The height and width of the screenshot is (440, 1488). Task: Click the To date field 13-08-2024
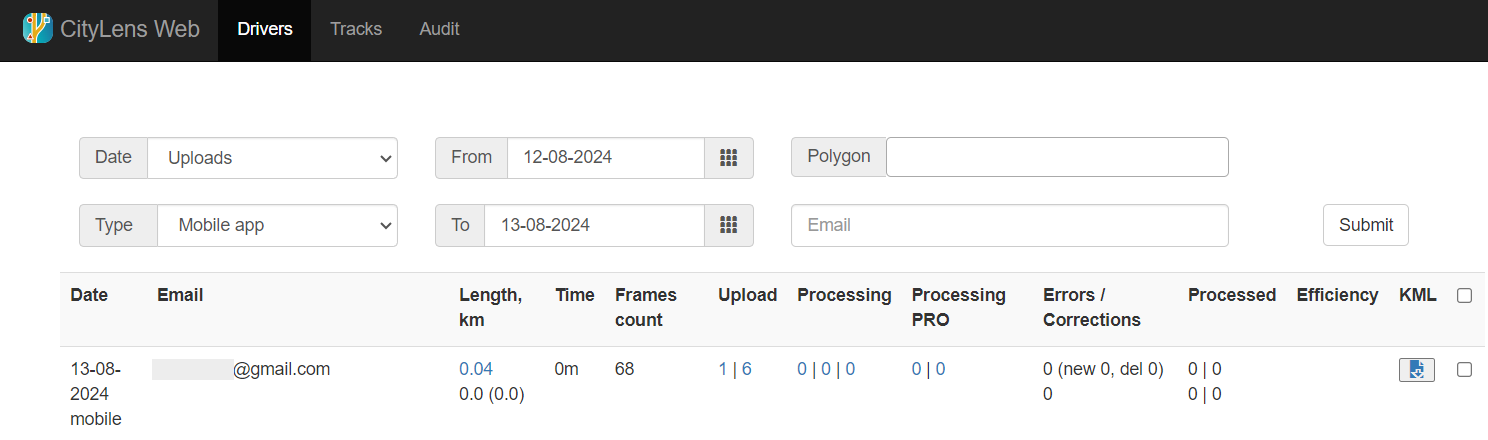point(594,225)
